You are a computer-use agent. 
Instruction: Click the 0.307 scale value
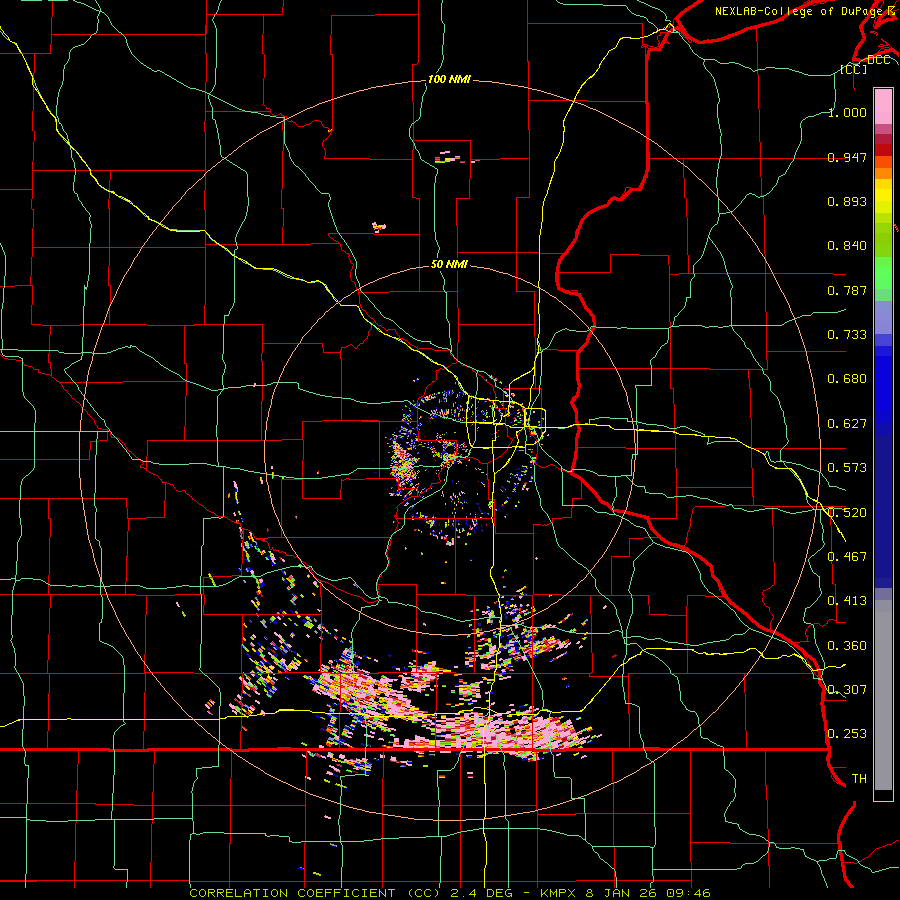[847, 690]
